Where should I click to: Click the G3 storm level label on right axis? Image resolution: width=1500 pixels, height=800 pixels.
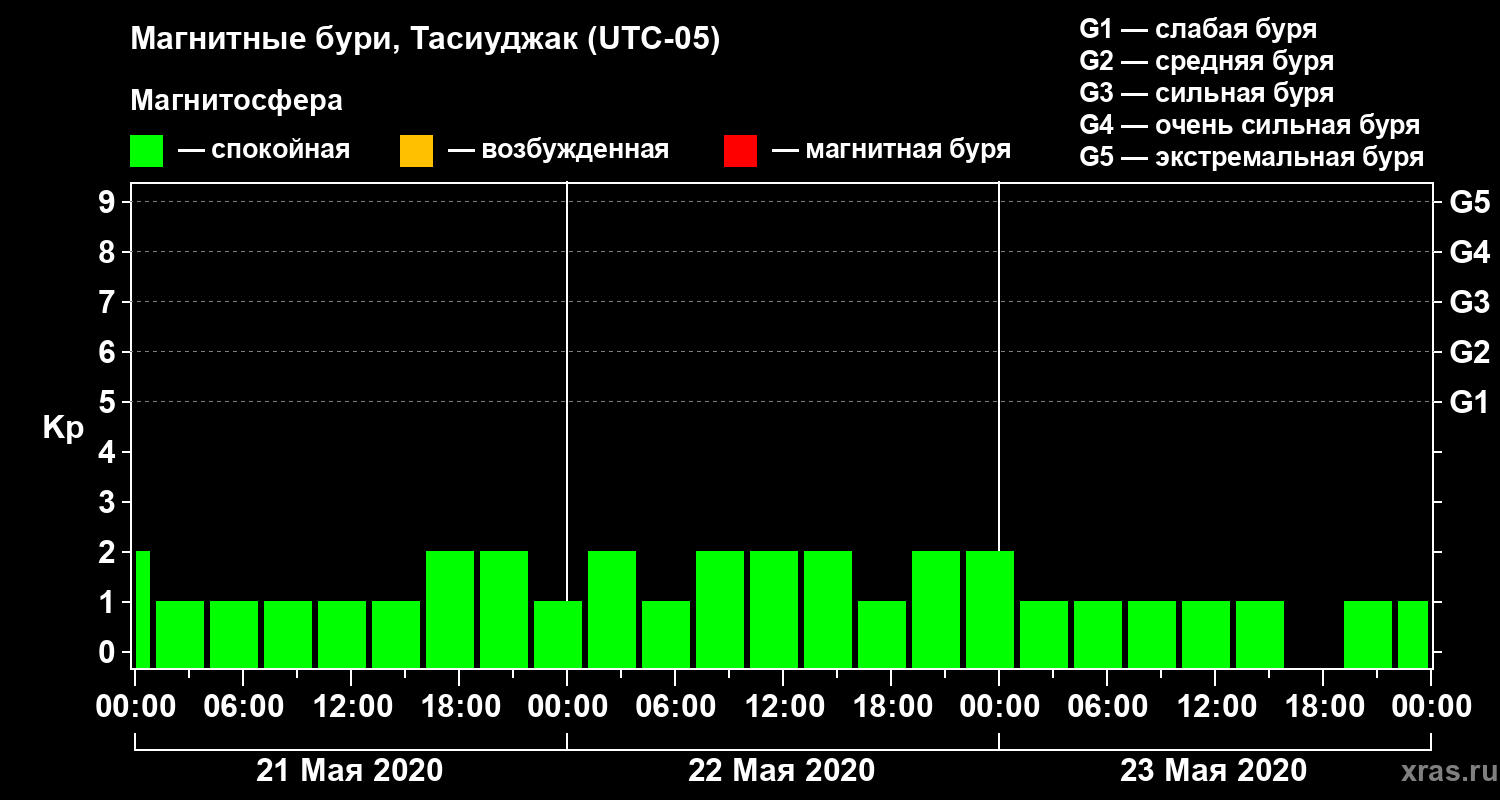(1469, 302)
